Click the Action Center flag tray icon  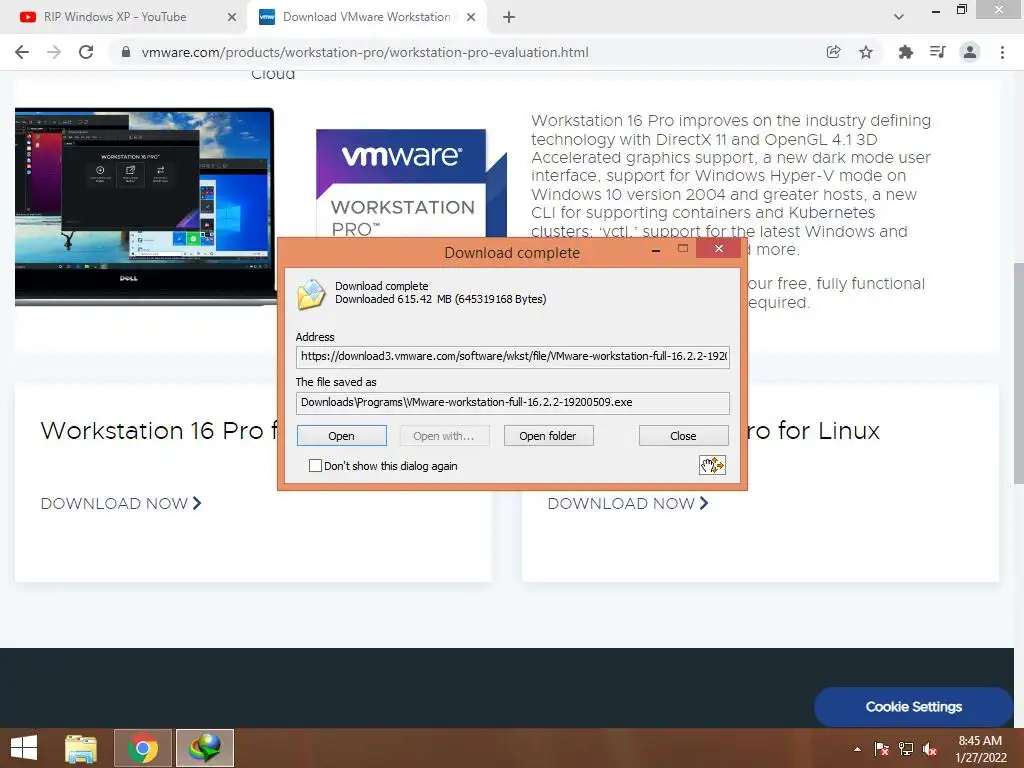[882, 749]
